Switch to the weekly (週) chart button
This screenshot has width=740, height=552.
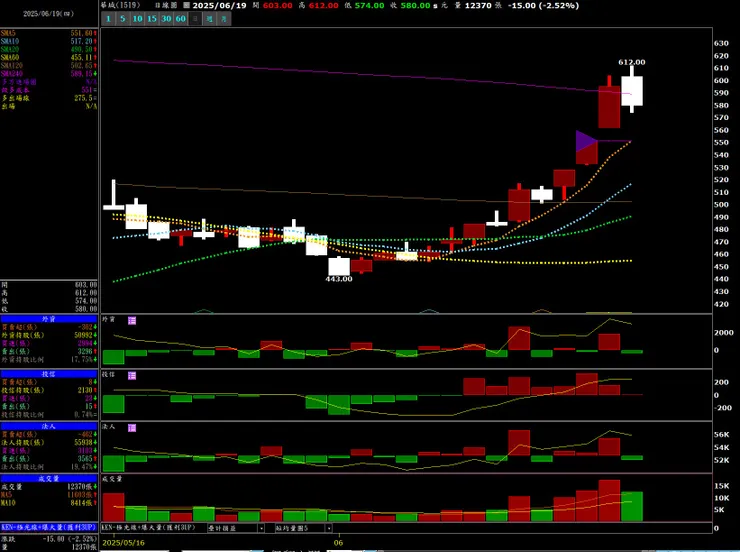click(x=210, y=19)
